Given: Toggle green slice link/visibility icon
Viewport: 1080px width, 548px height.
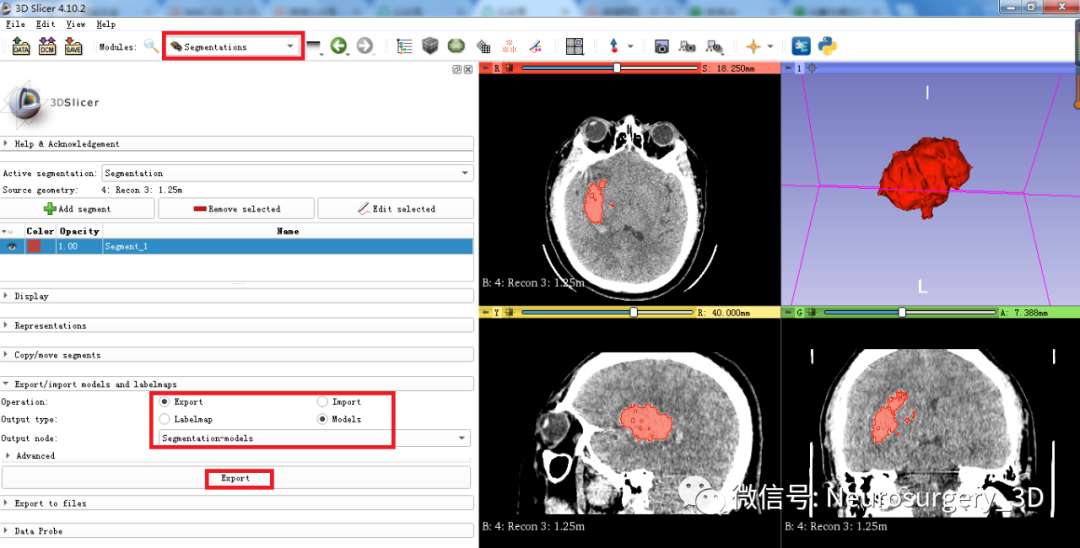Looking at the screenshot, I should (811, 313).
